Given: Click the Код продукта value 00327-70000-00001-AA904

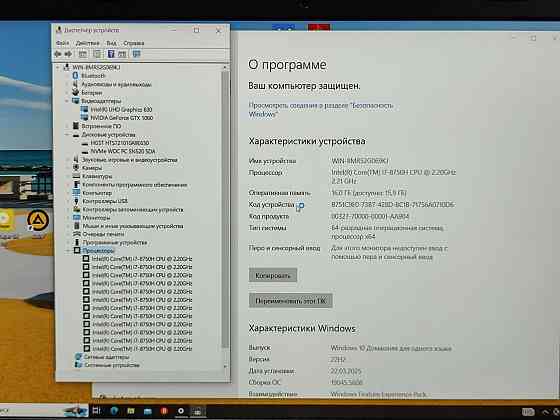Looking at the screenshot, I should [370, 216].
